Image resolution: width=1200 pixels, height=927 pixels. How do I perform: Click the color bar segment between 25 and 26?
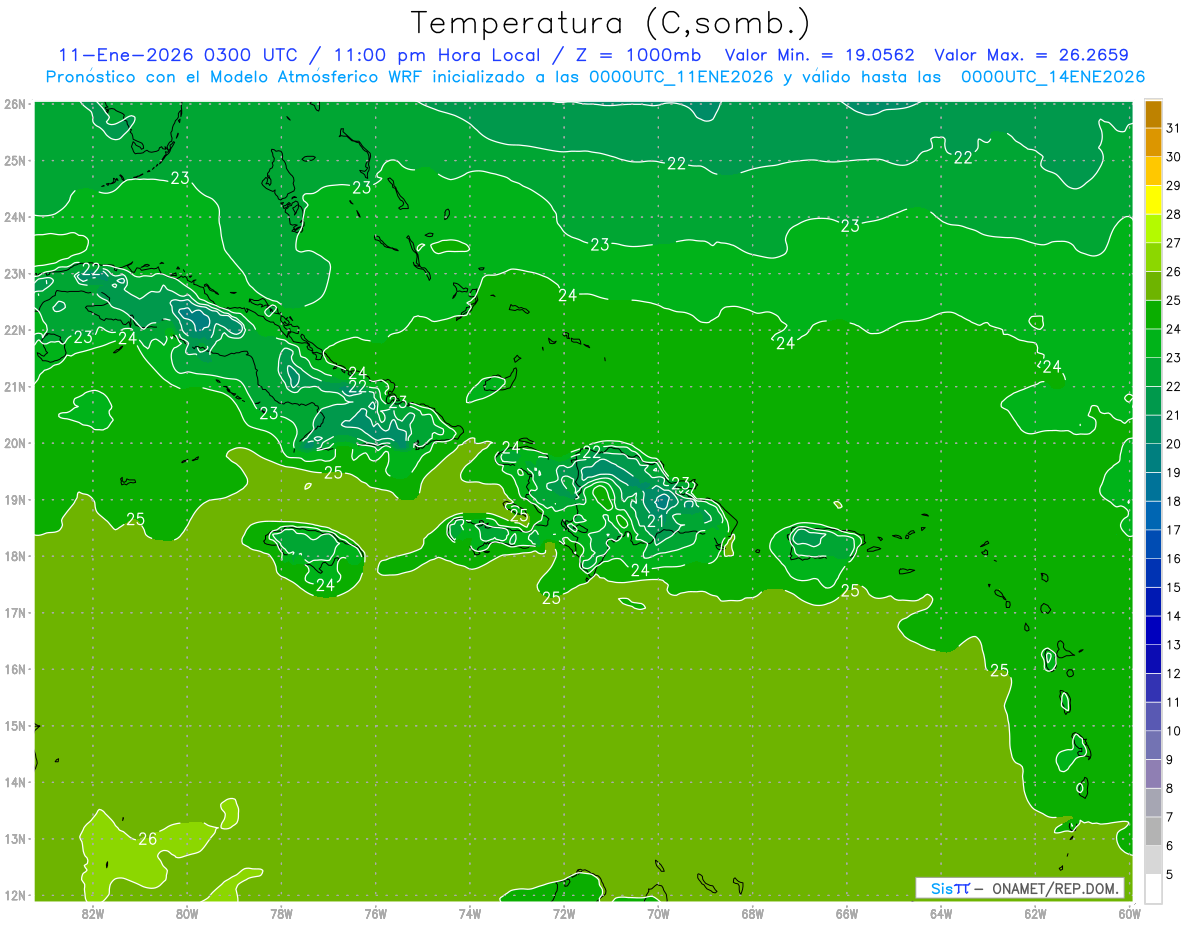(1153, 286)
